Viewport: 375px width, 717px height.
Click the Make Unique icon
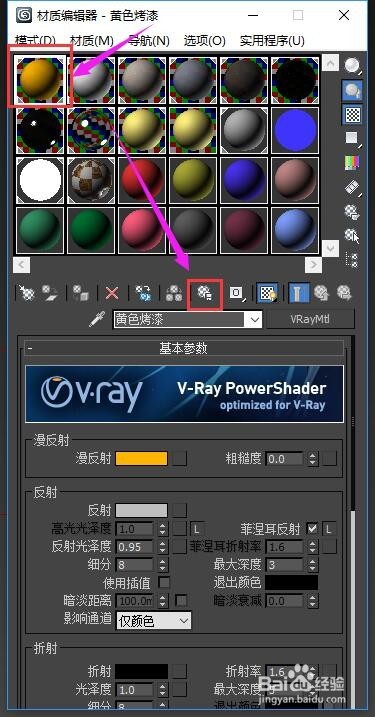pyautogui.click(x=174, y=293)
